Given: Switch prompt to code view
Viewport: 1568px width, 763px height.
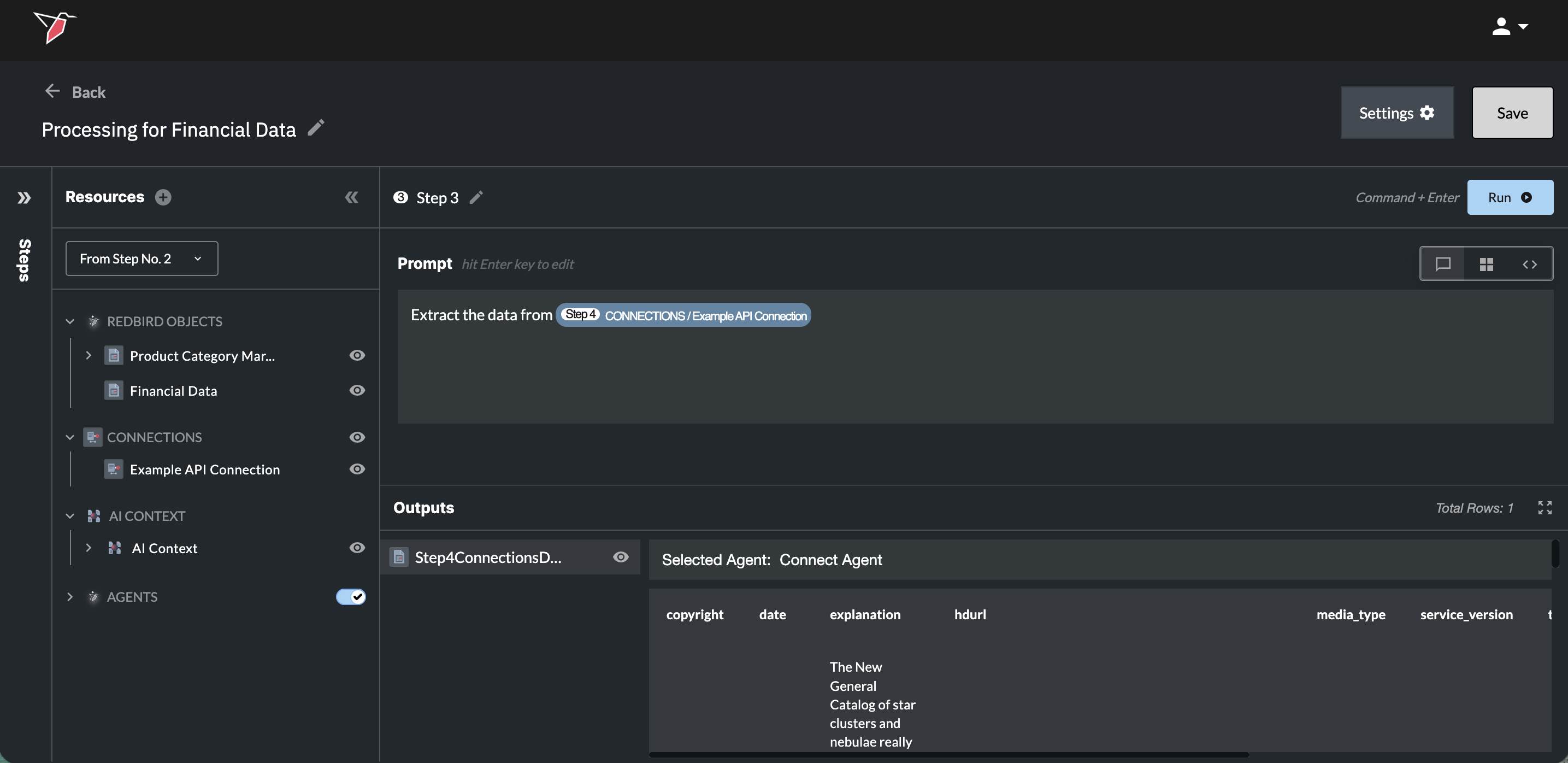Looking at the screenshot, I should [1529, 263].
